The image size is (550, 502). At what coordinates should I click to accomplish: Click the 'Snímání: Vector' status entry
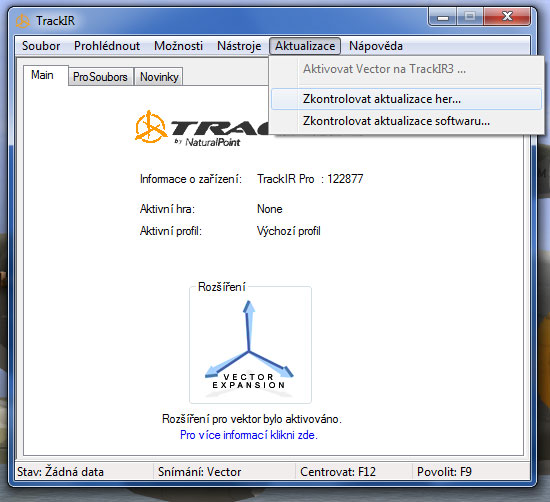pyautogui.click(x=199, y=472)
